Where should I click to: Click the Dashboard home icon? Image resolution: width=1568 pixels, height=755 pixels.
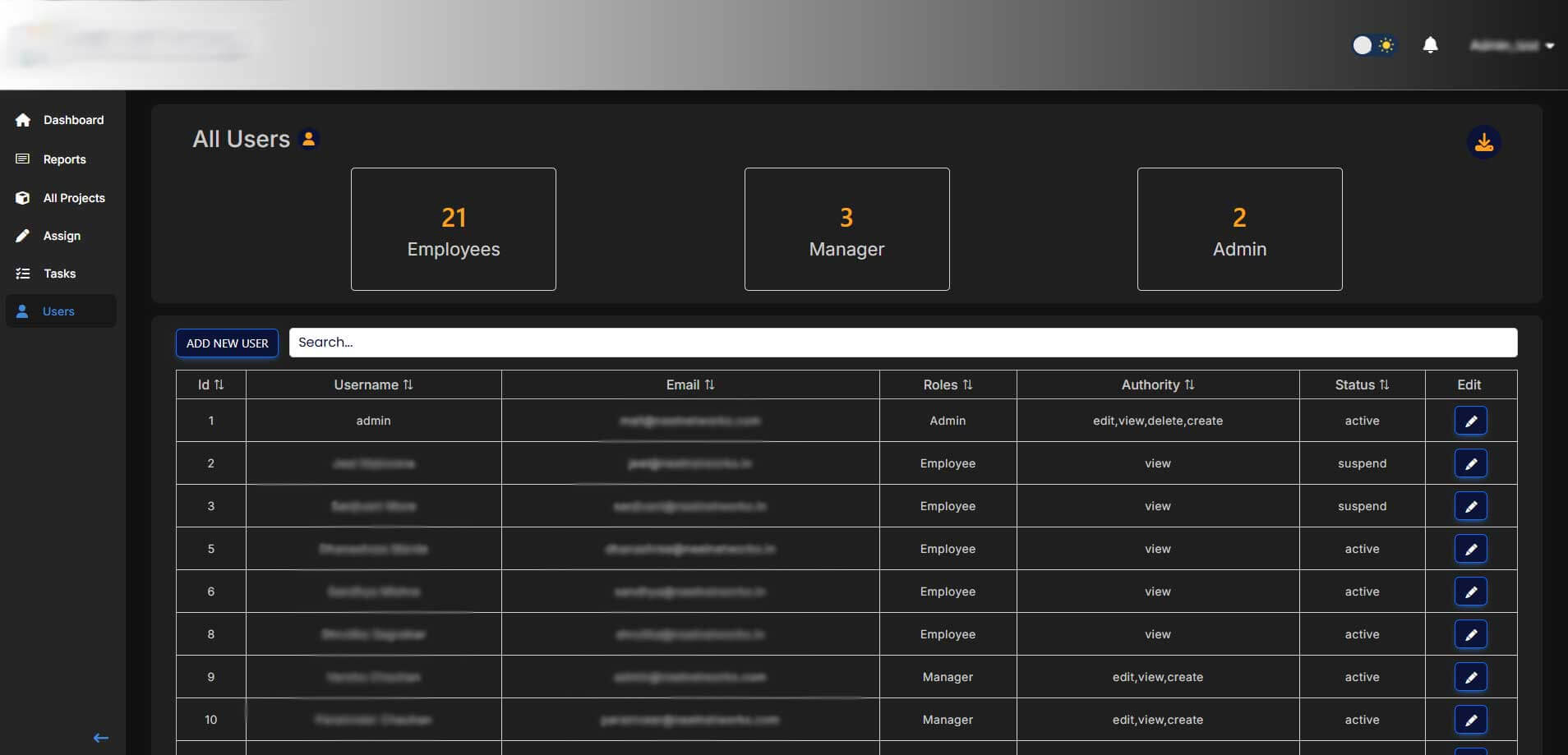coord(23,120)
